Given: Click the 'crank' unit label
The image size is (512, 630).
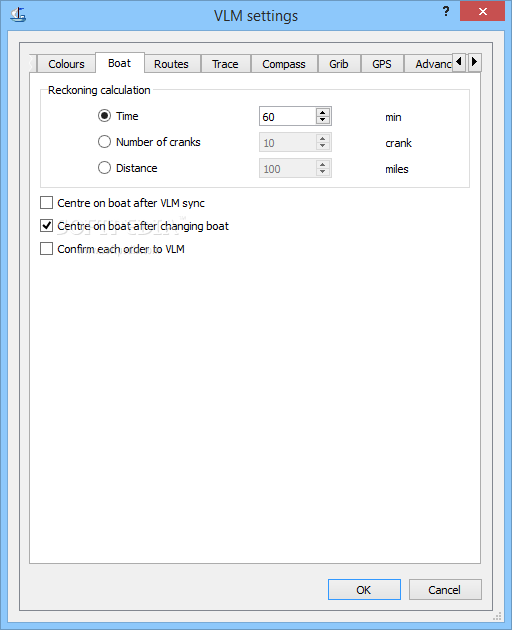Looking at the screenshot, I should point(398,143).
